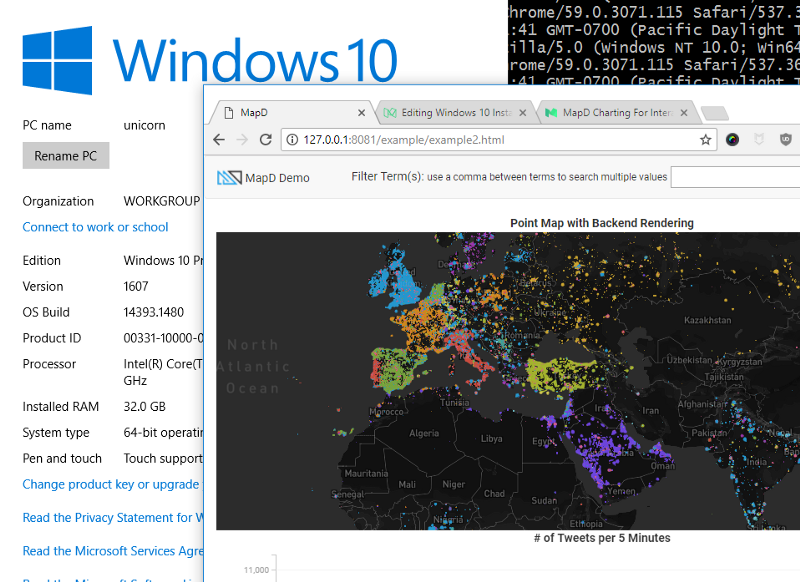Switch to Editing Windows 10 Install tab
The width and height of the screenshot is (800, 582).
click(x=454, y=113)
